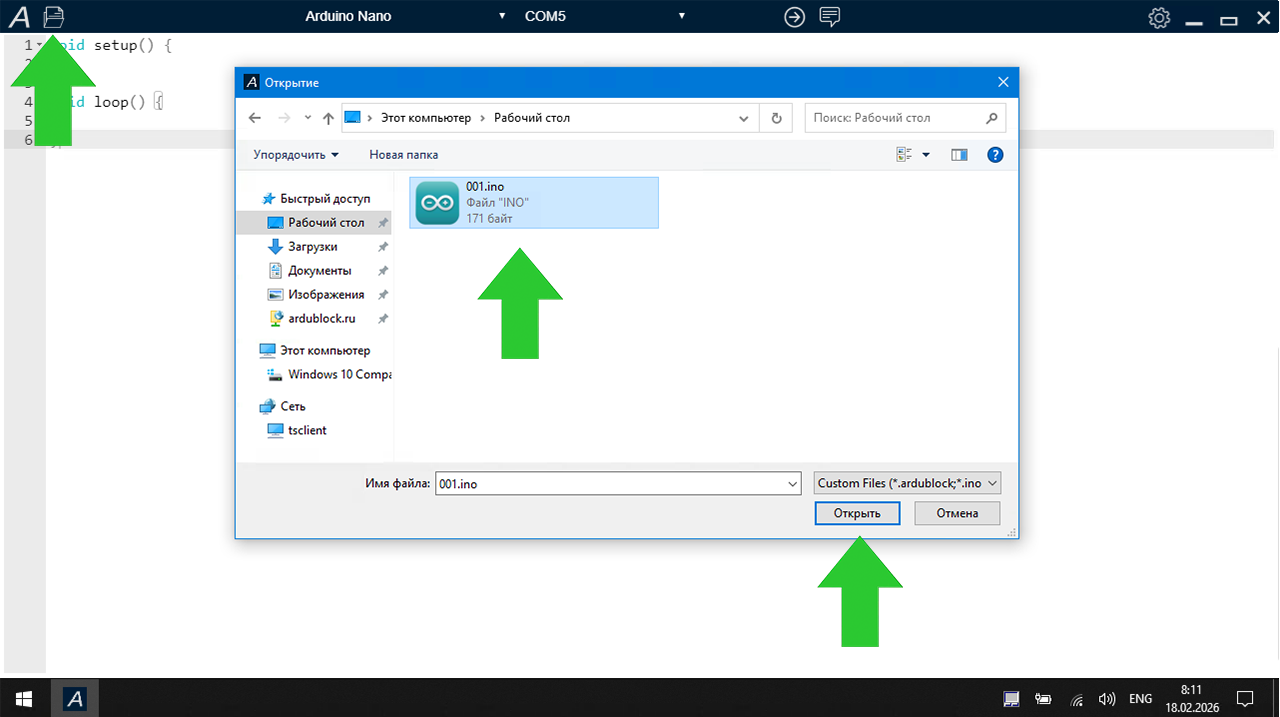Click the refresh button in address bar

tap(776, 118)
